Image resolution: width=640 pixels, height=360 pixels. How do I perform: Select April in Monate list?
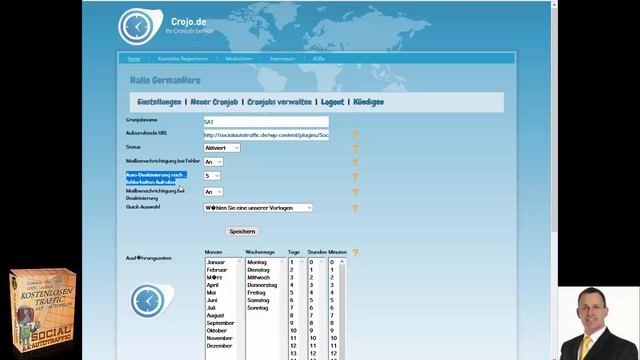coord(212,285)
